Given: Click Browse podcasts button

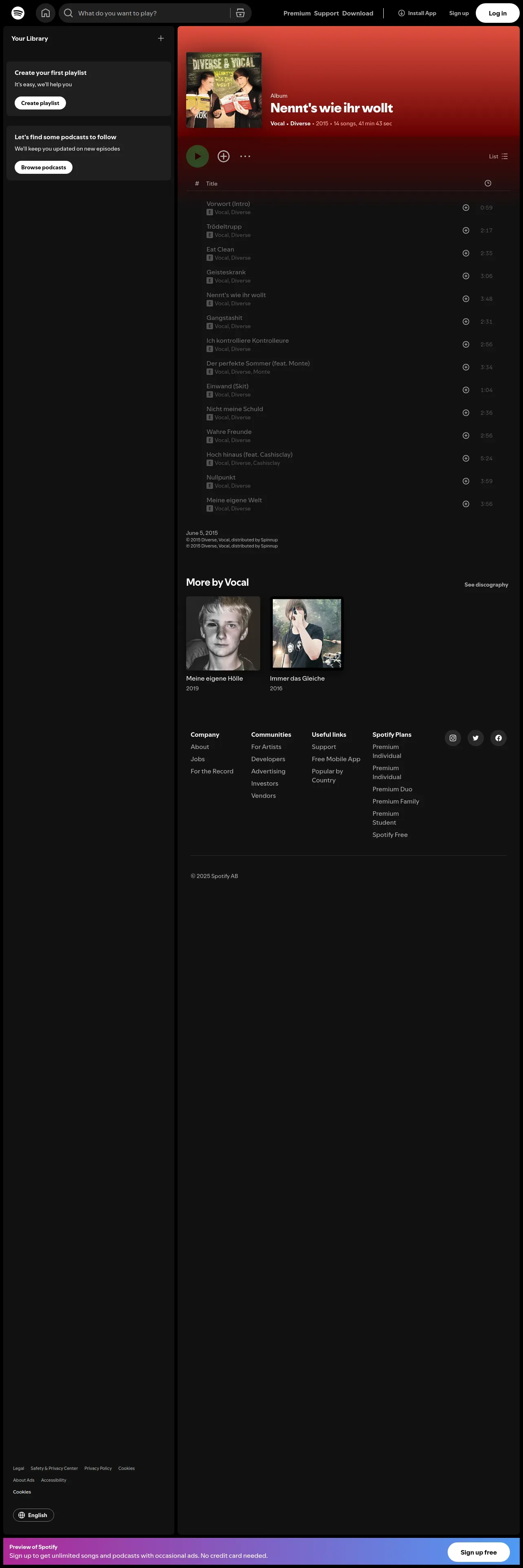Looking at the screenshot, I should [x=43, y=167].
